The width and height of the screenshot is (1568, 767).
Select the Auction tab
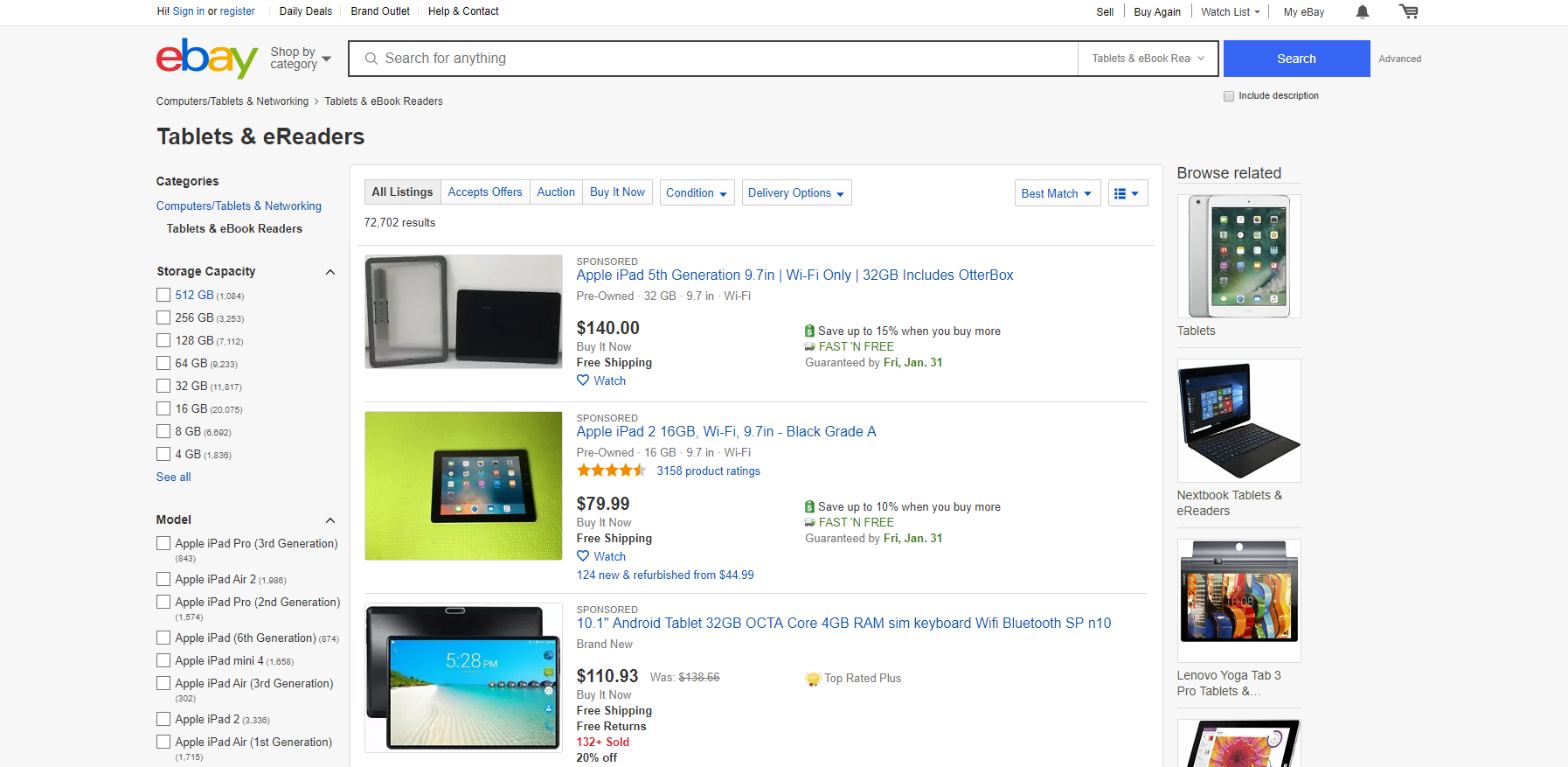556,192
